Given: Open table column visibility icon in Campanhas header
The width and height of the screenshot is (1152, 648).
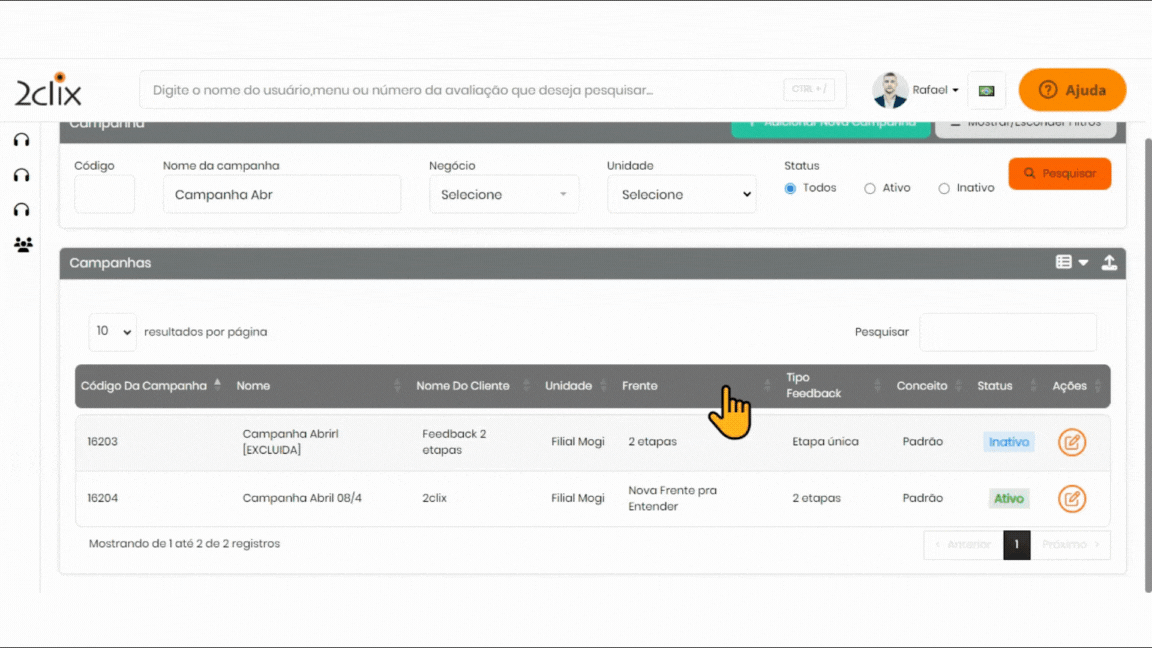Looking at the screenshot, I should [1071, 262].
